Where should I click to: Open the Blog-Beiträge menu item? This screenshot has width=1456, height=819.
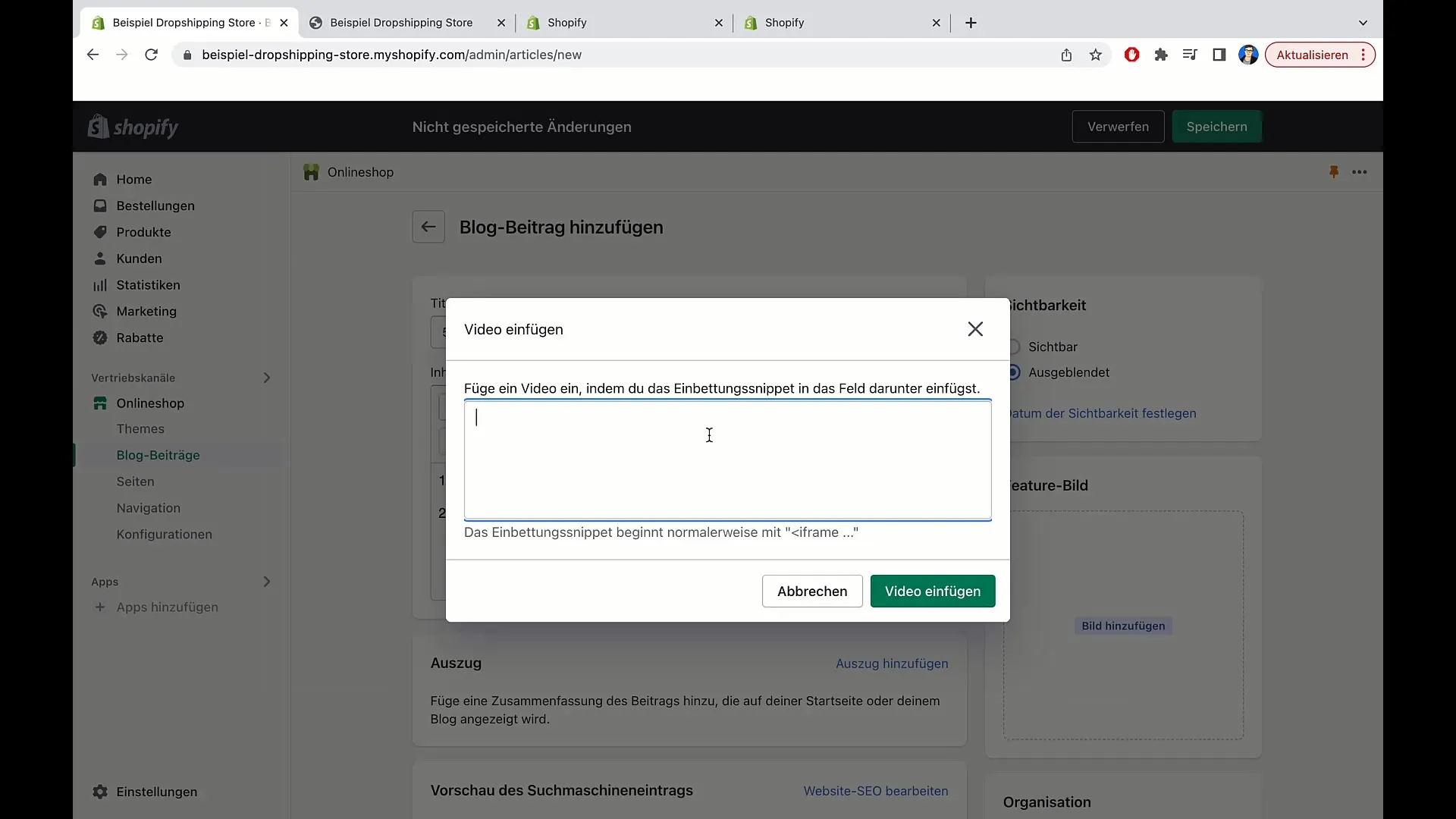click(158, 454)
